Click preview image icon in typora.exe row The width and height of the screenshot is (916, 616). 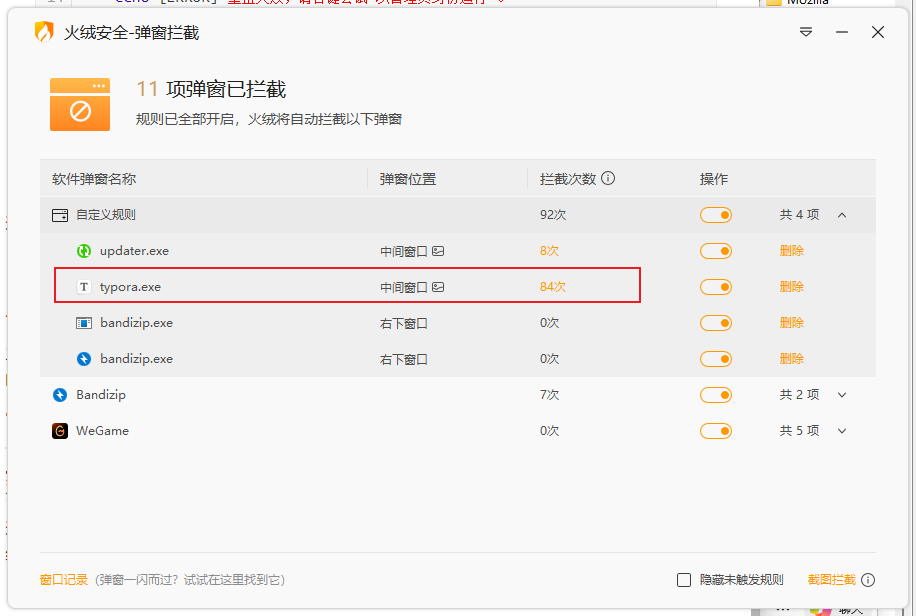pos(438,287)
